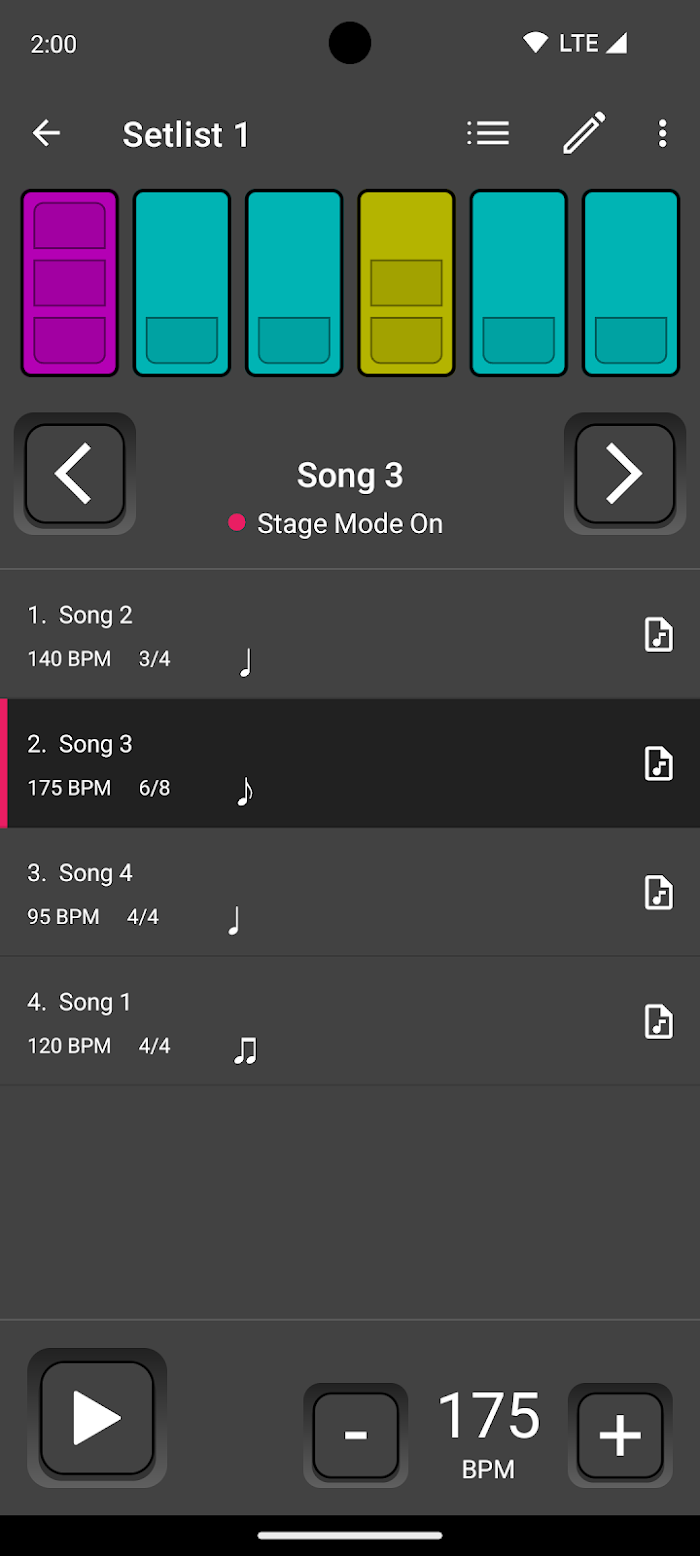The height and width of the screenshot is (1556, 700).
Task: Tap the yellow fourth beat pad
Action: coord(406,283)
